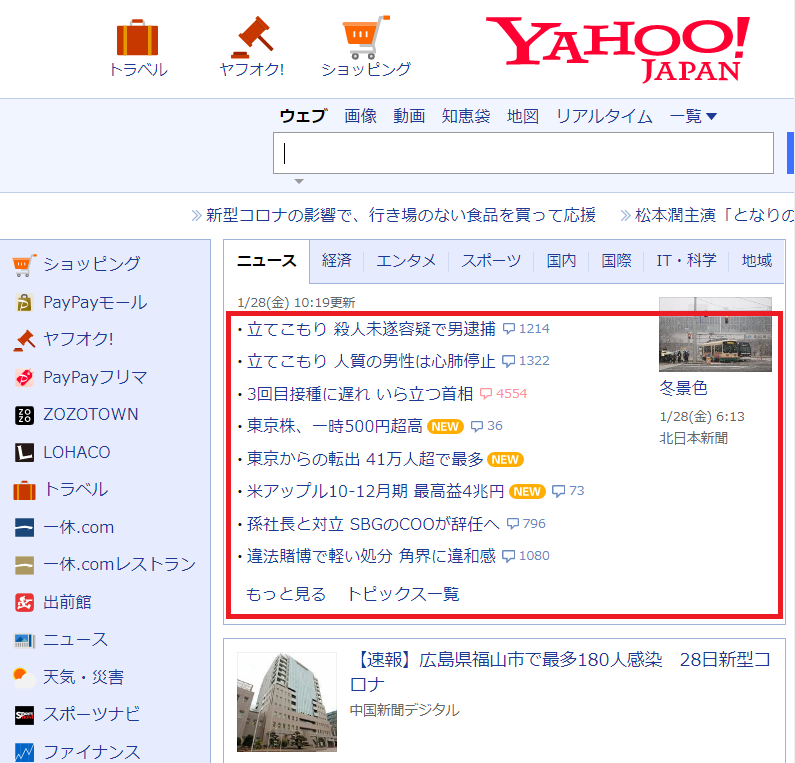Open the ヤフオク! gavel icon at top
This screenshot has height=763, width=795.
click(x=252, y=37)
